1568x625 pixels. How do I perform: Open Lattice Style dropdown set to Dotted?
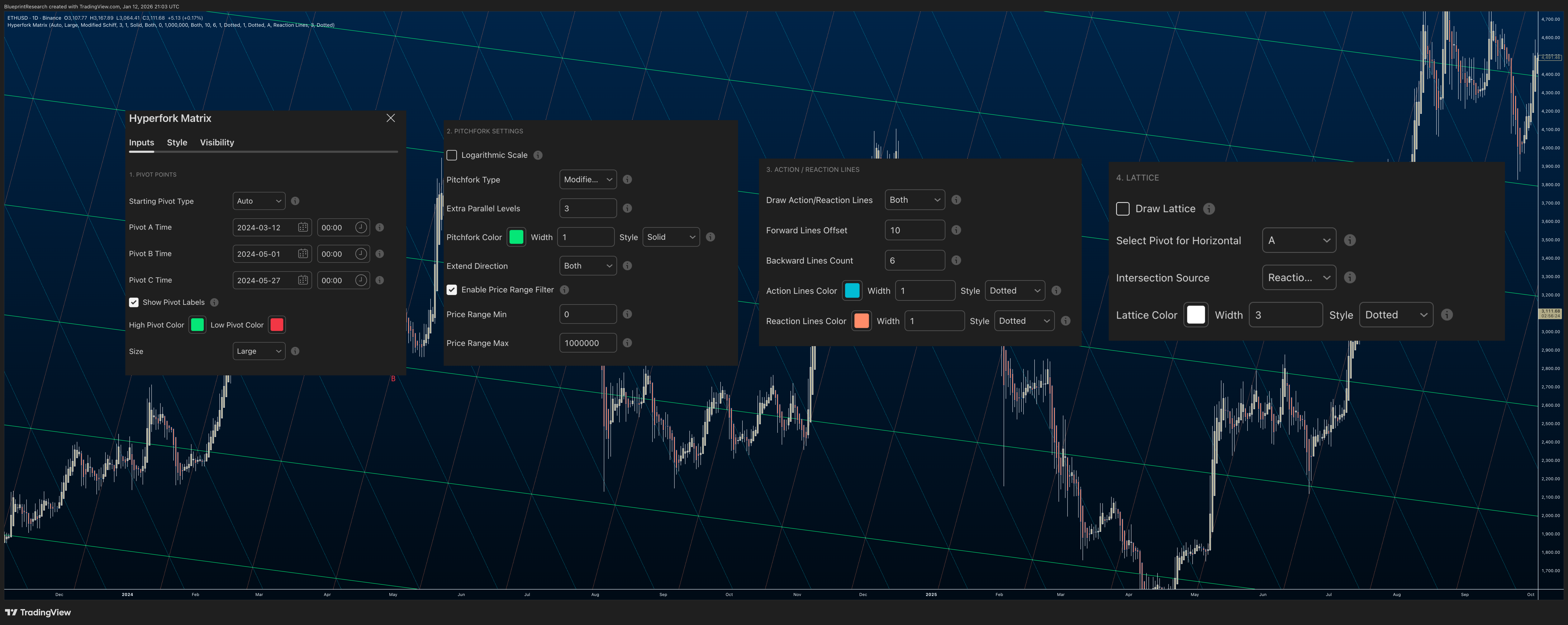(1396, 315)
